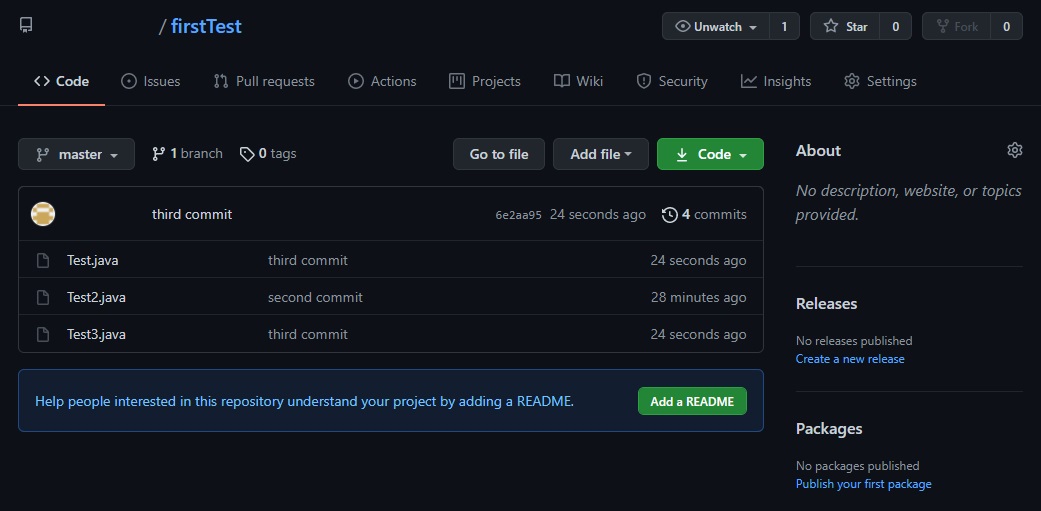Click the eye icon on the Unwatch button
Viewport: 1041px width, 511px height.
click(x=682, y=27)
